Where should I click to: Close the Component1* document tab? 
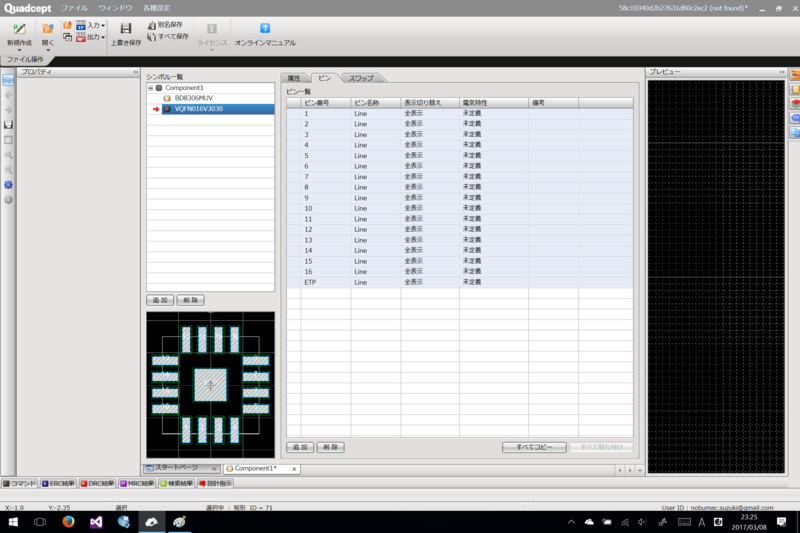(x=294, y=469)
